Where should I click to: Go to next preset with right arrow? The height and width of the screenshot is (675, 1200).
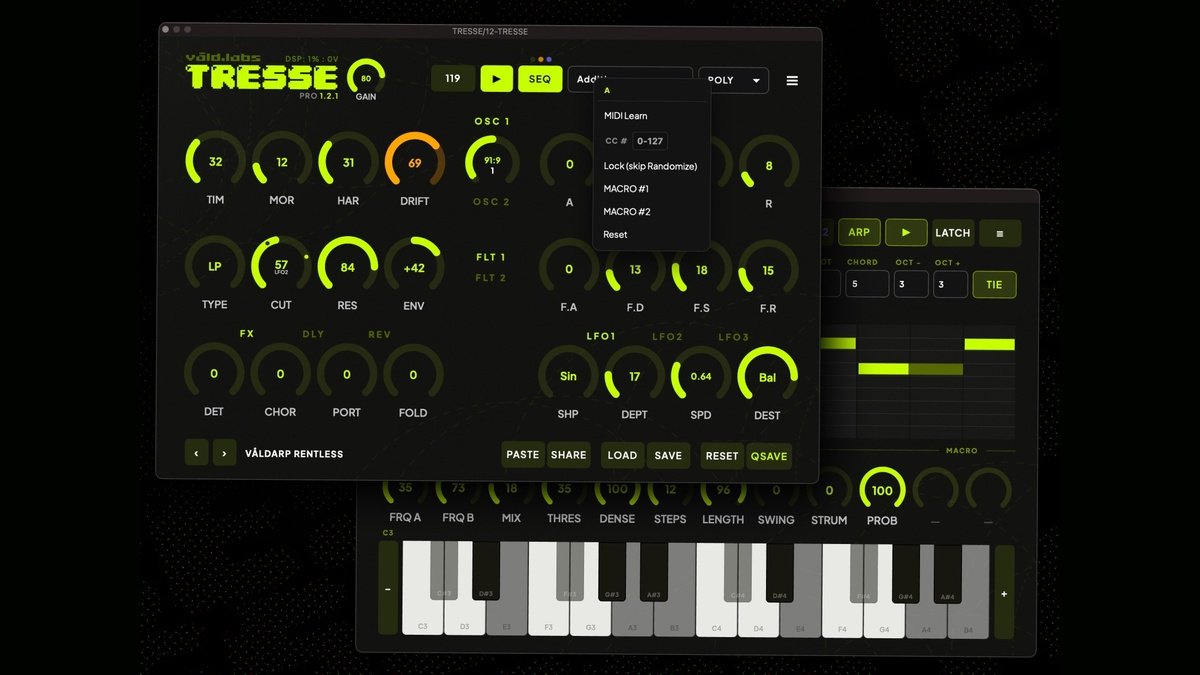coord(225,453)
